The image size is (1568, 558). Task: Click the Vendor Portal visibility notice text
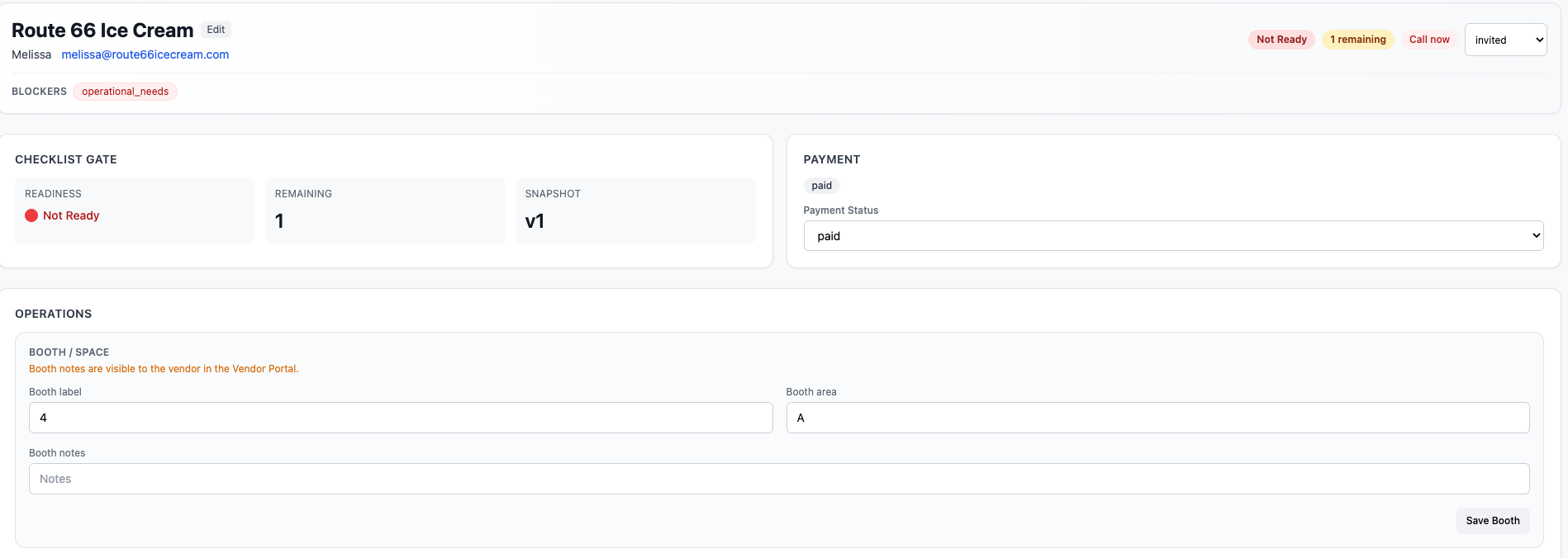[x=164, y=369]
